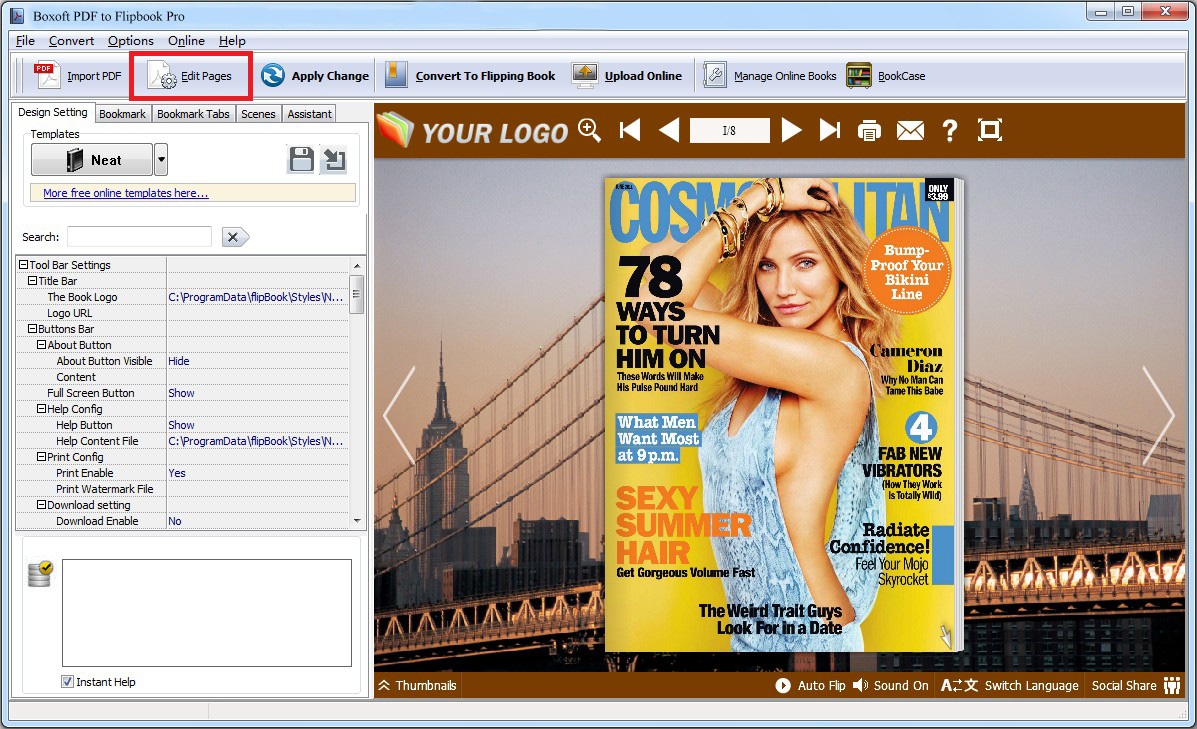The image size is (1197, 729).
Task: Save the current template with the floppy disk icon
Action: [x=302, y=160]
